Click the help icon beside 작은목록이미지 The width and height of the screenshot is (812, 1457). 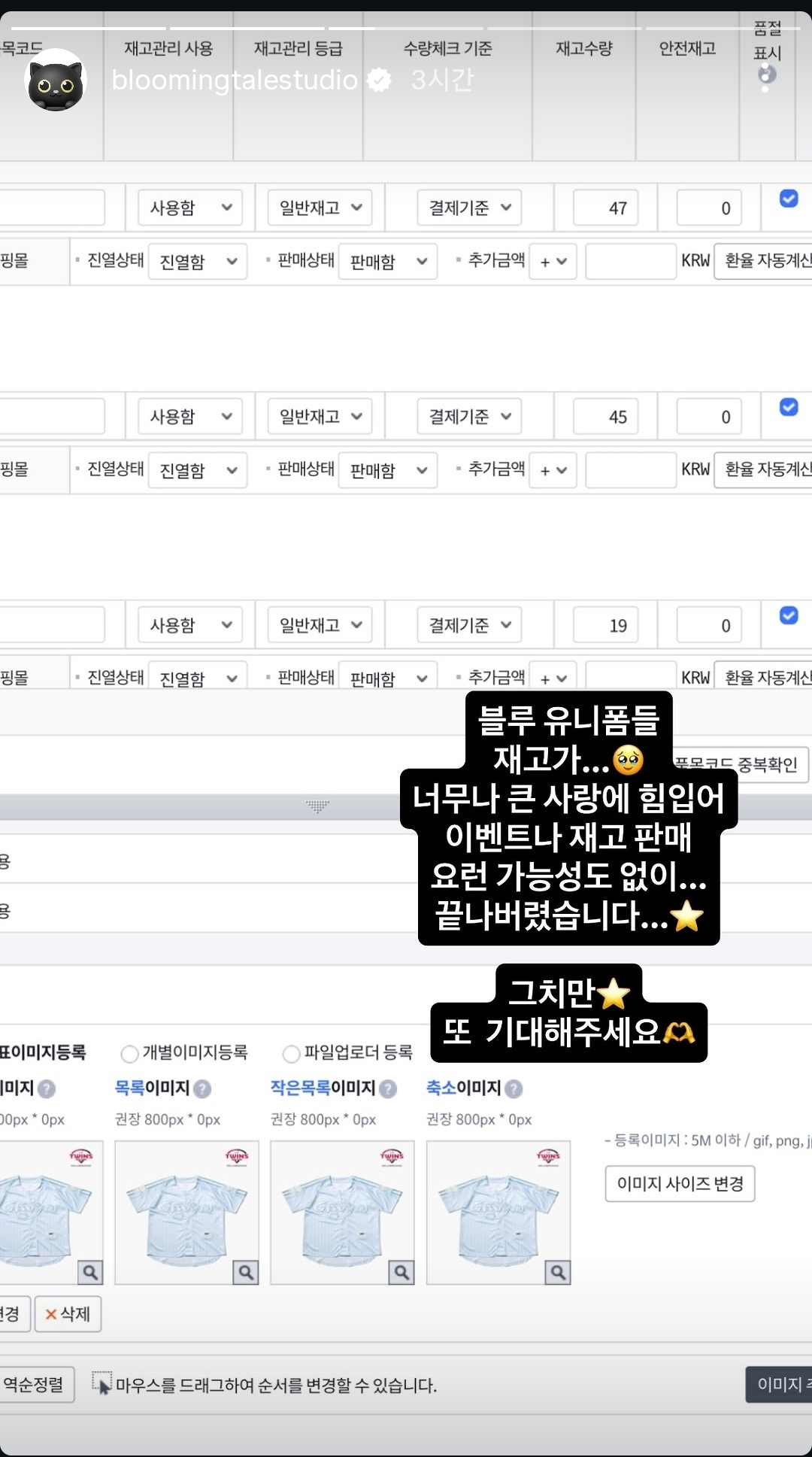[388, 1088]
